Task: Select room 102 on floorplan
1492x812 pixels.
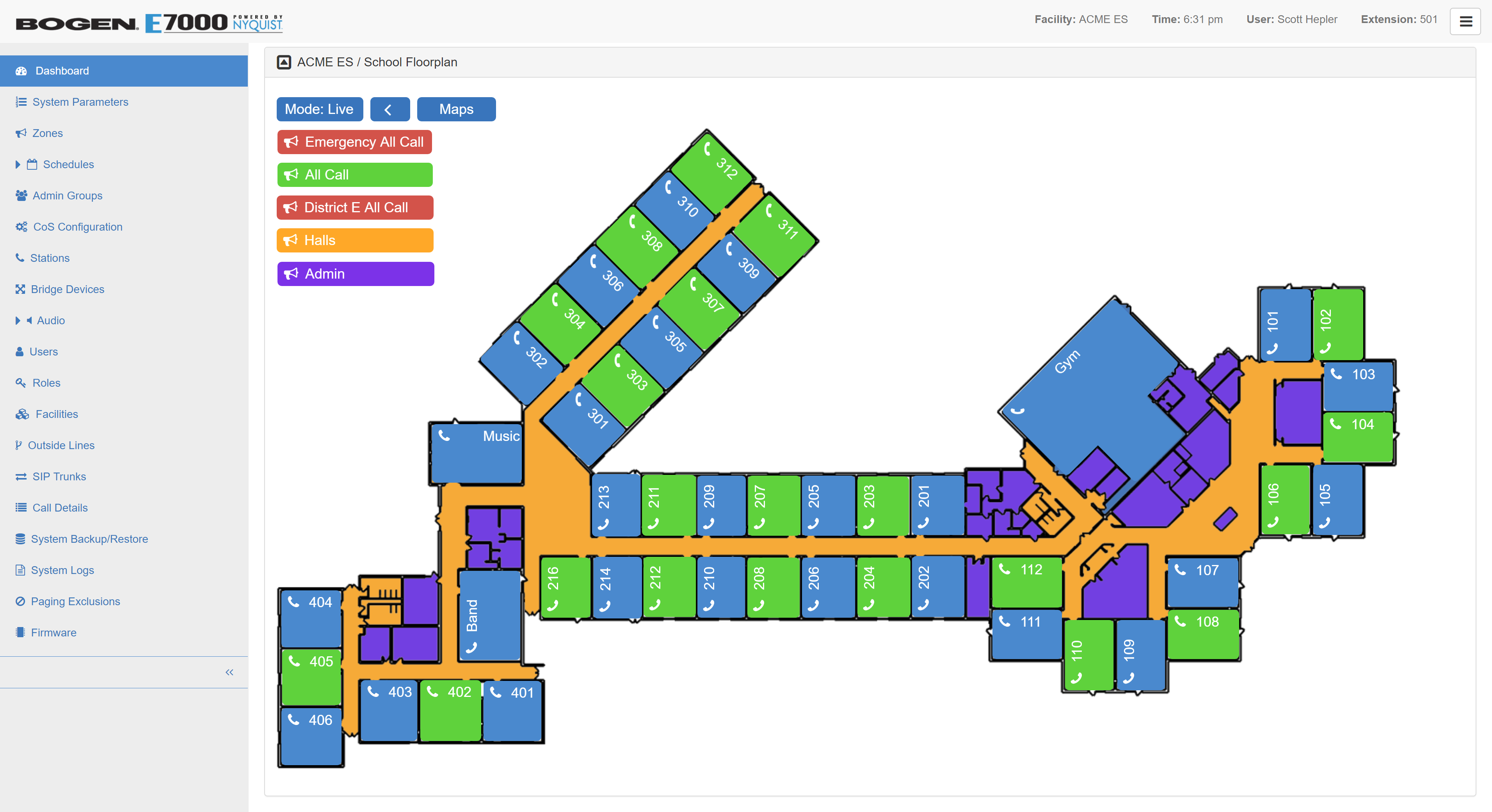Action: (x=1338, y=324)
